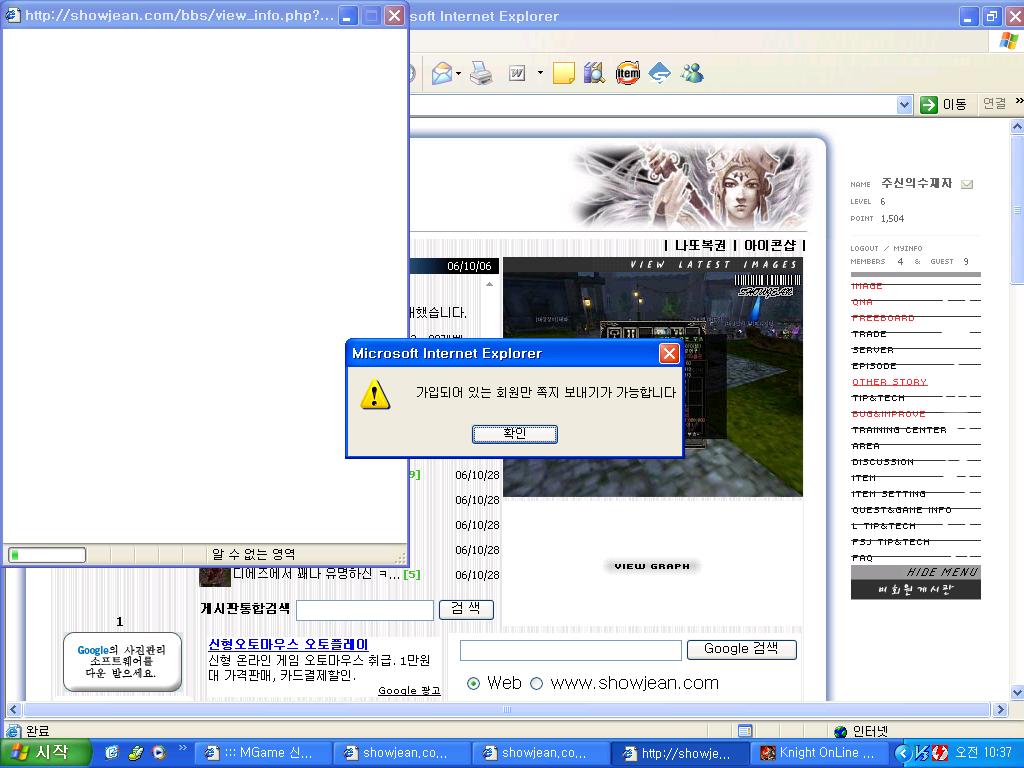Click the popup window loading progress bar
This screenshot has height=768, width=1024.
pyautogui.click(x=47, y=555)
